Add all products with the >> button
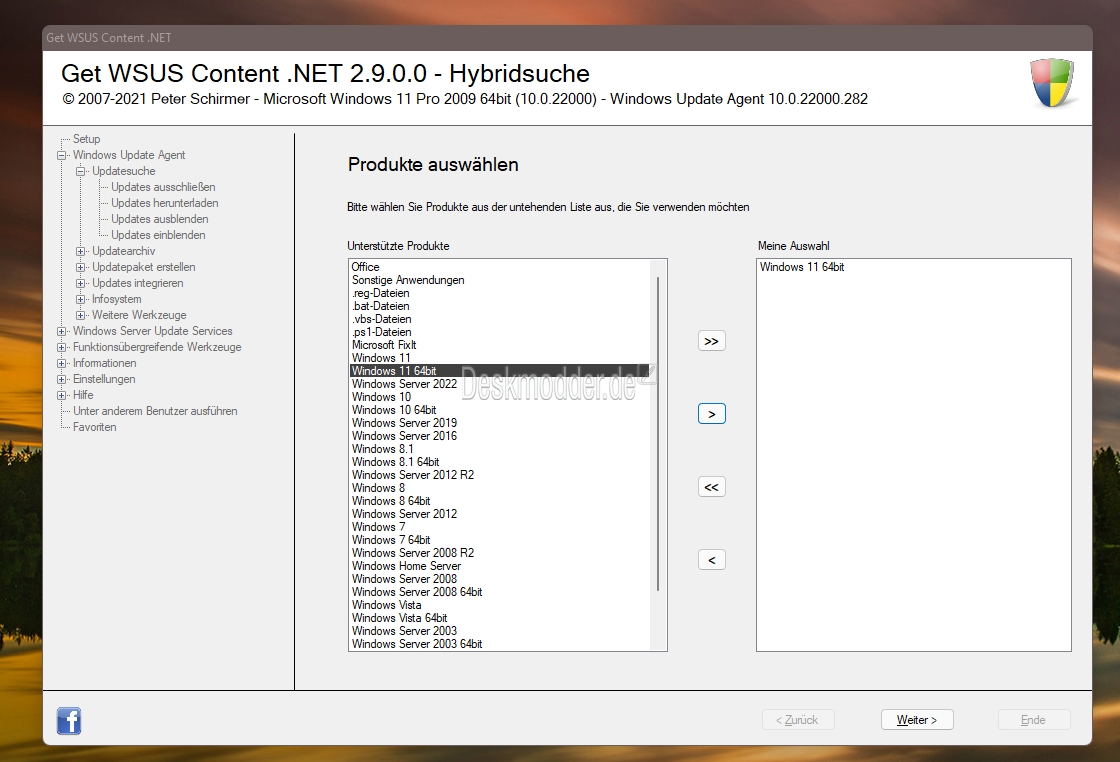Viewport: 1120px width, 762px height. click(x=711, y=341)
